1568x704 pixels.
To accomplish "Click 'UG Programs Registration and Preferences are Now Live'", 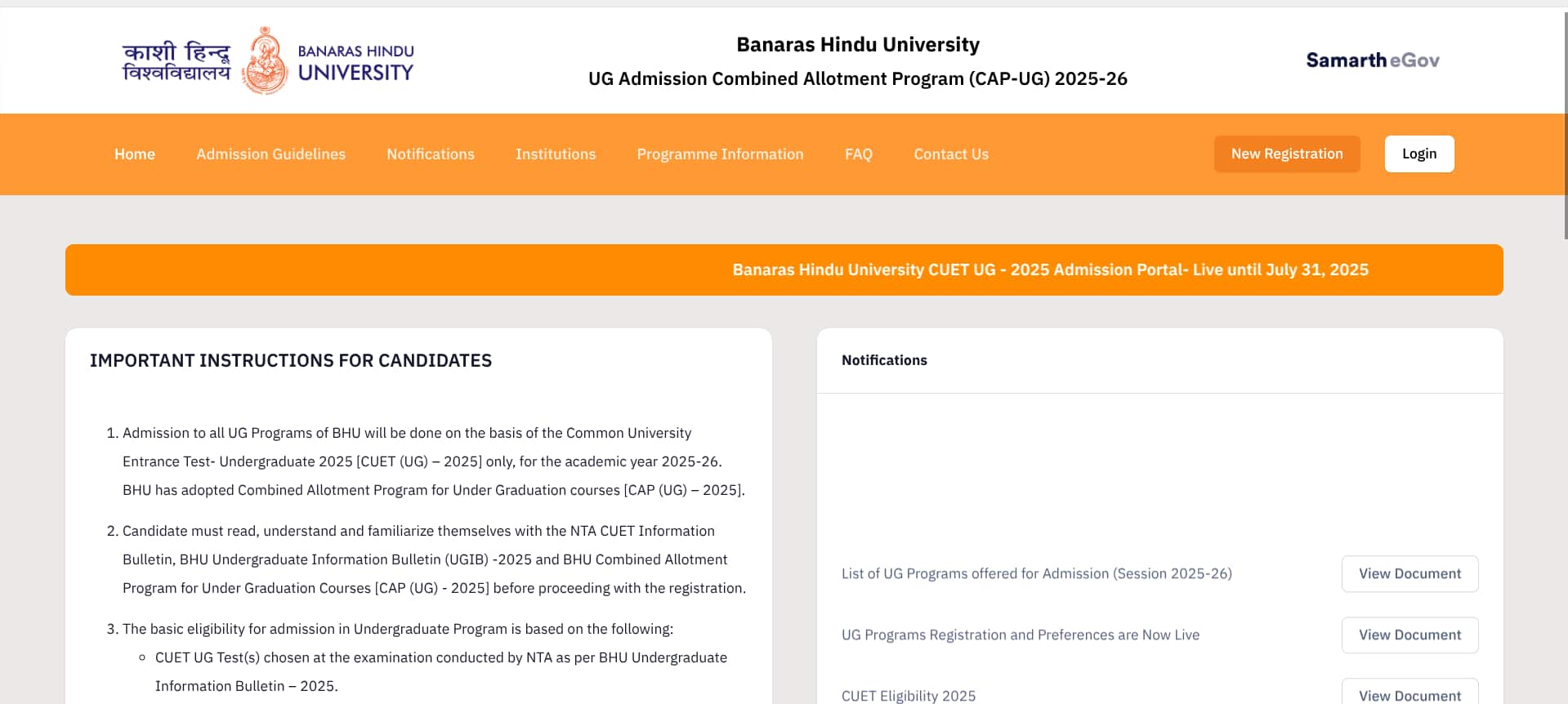I will pos(1021,635).
